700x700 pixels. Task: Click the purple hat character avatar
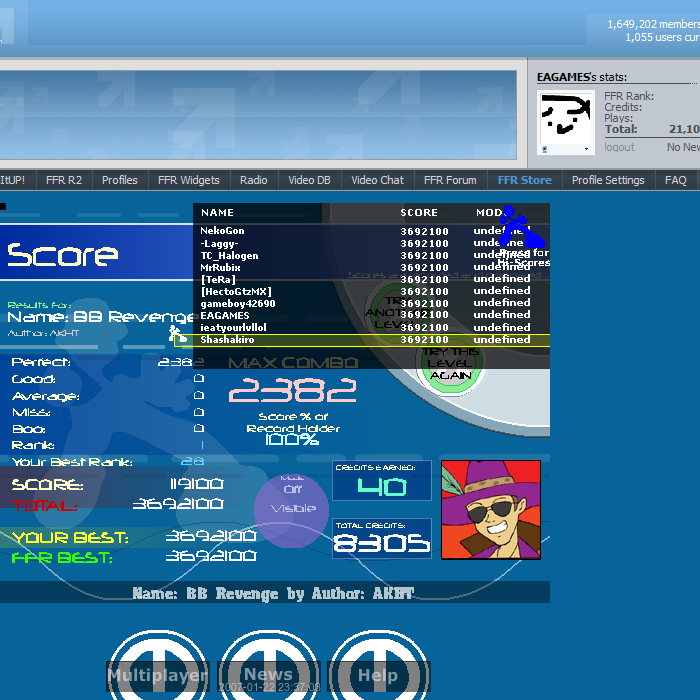pos(490,509)
